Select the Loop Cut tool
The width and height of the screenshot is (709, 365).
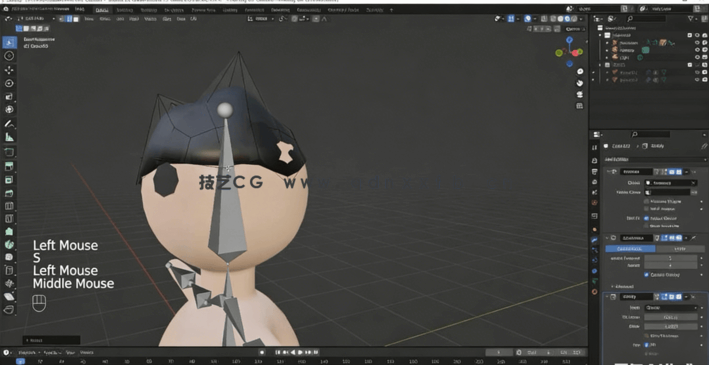9,206
